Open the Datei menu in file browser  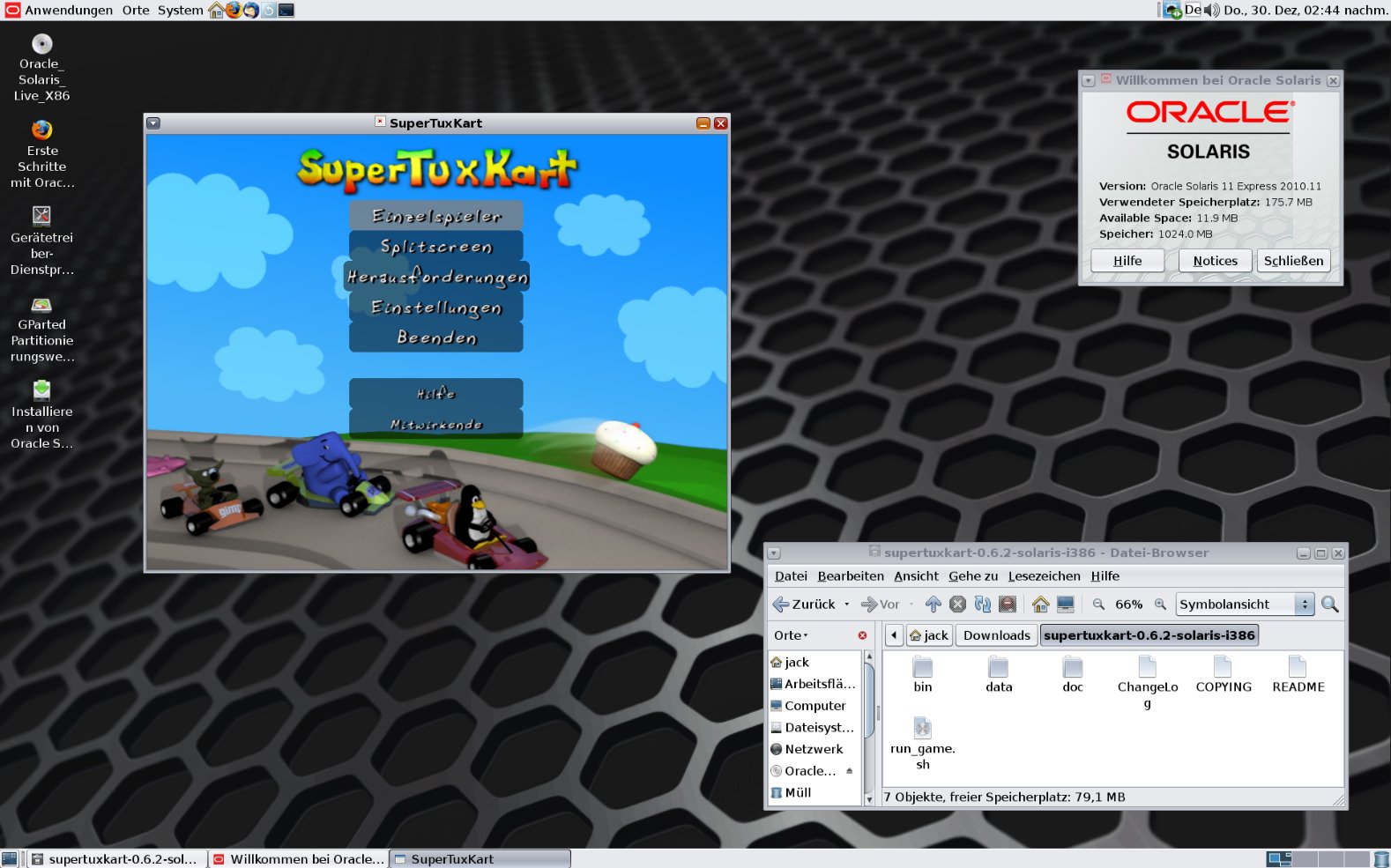(791, 575)
